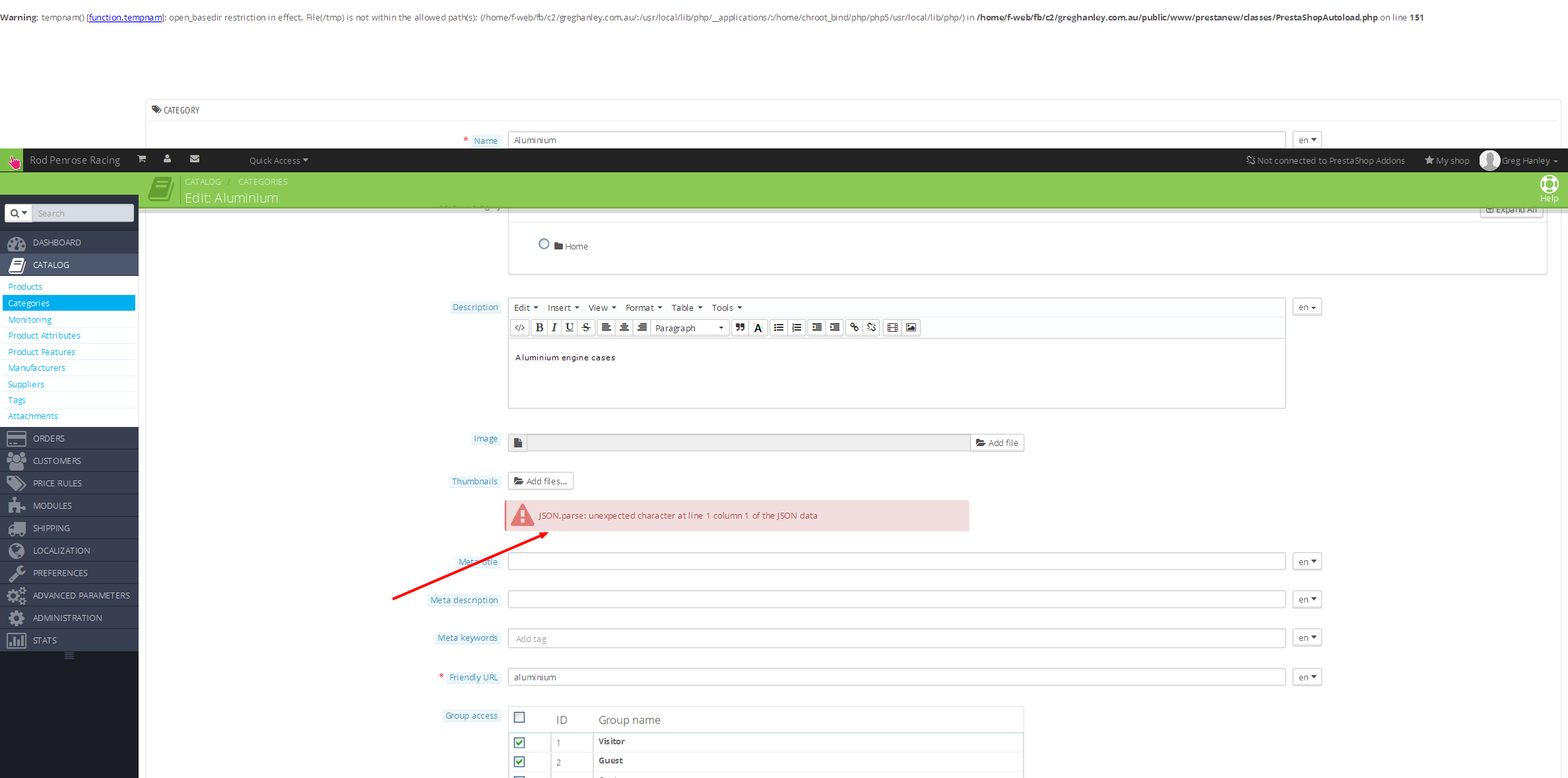Open the Product Attributes link

[x=44, y=336]
